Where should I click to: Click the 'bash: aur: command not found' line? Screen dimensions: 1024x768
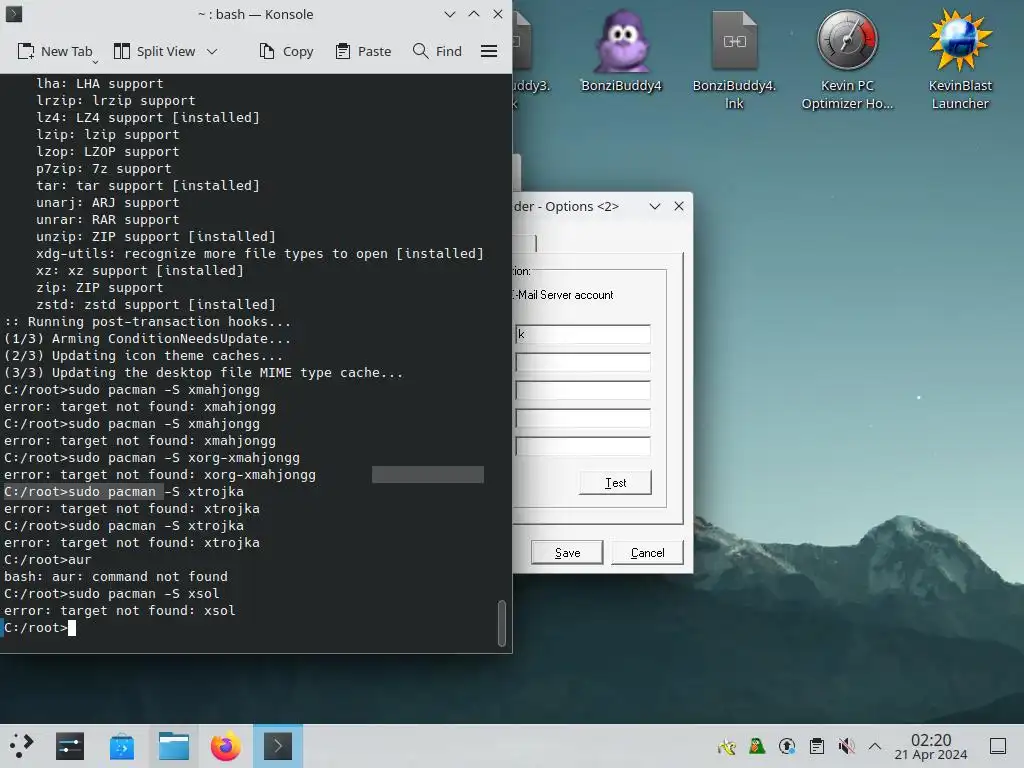116,577
